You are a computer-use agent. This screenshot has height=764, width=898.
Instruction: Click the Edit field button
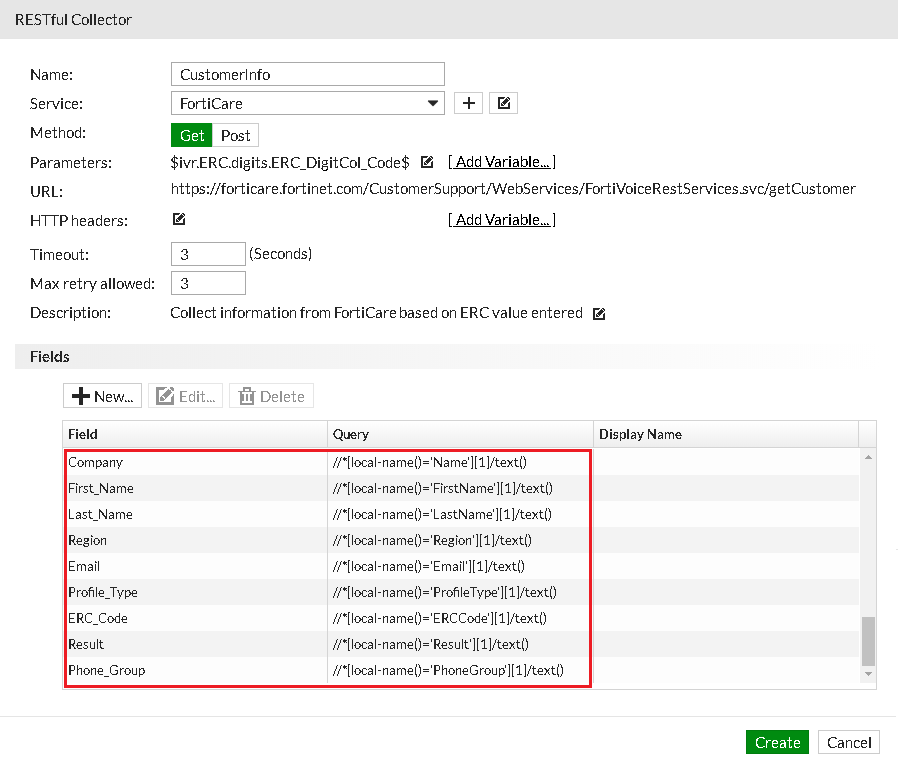[x=186, y=396]
